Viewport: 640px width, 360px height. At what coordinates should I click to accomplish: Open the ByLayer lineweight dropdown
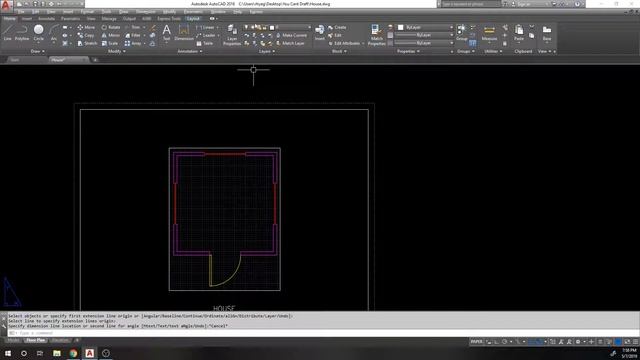(425, 35)
